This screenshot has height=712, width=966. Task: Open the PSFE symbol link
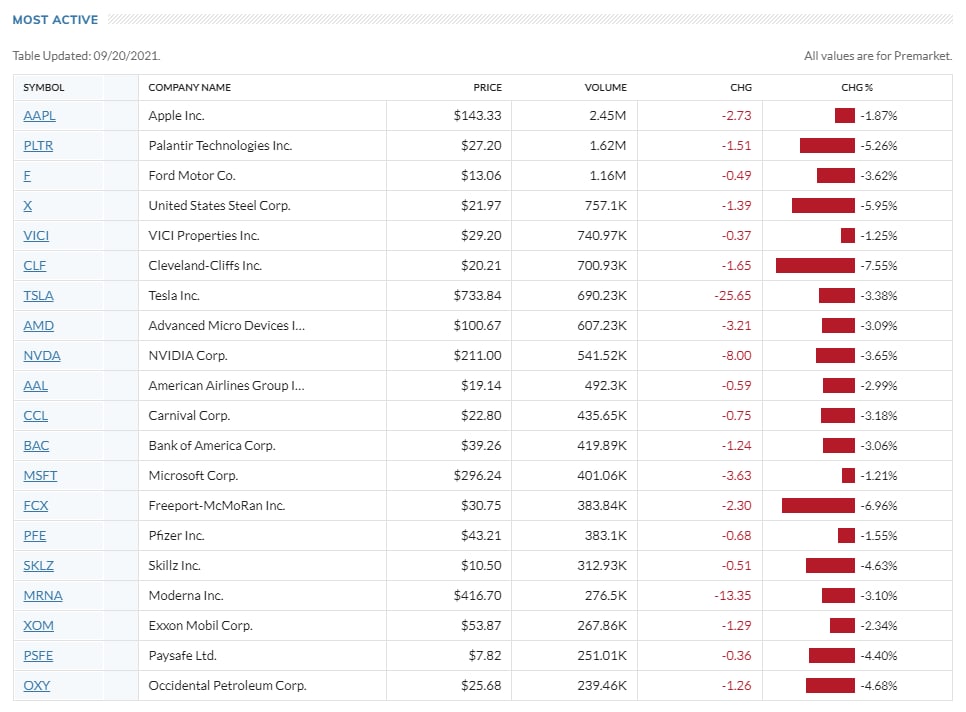click(x=38, y=655)
